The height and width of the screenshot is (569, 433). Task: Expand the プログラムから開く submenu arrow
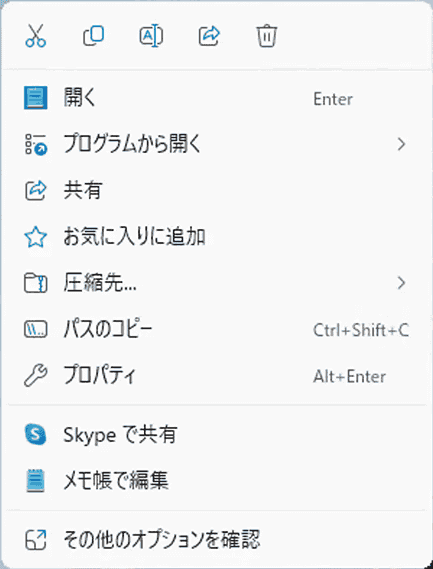point(401,144)
